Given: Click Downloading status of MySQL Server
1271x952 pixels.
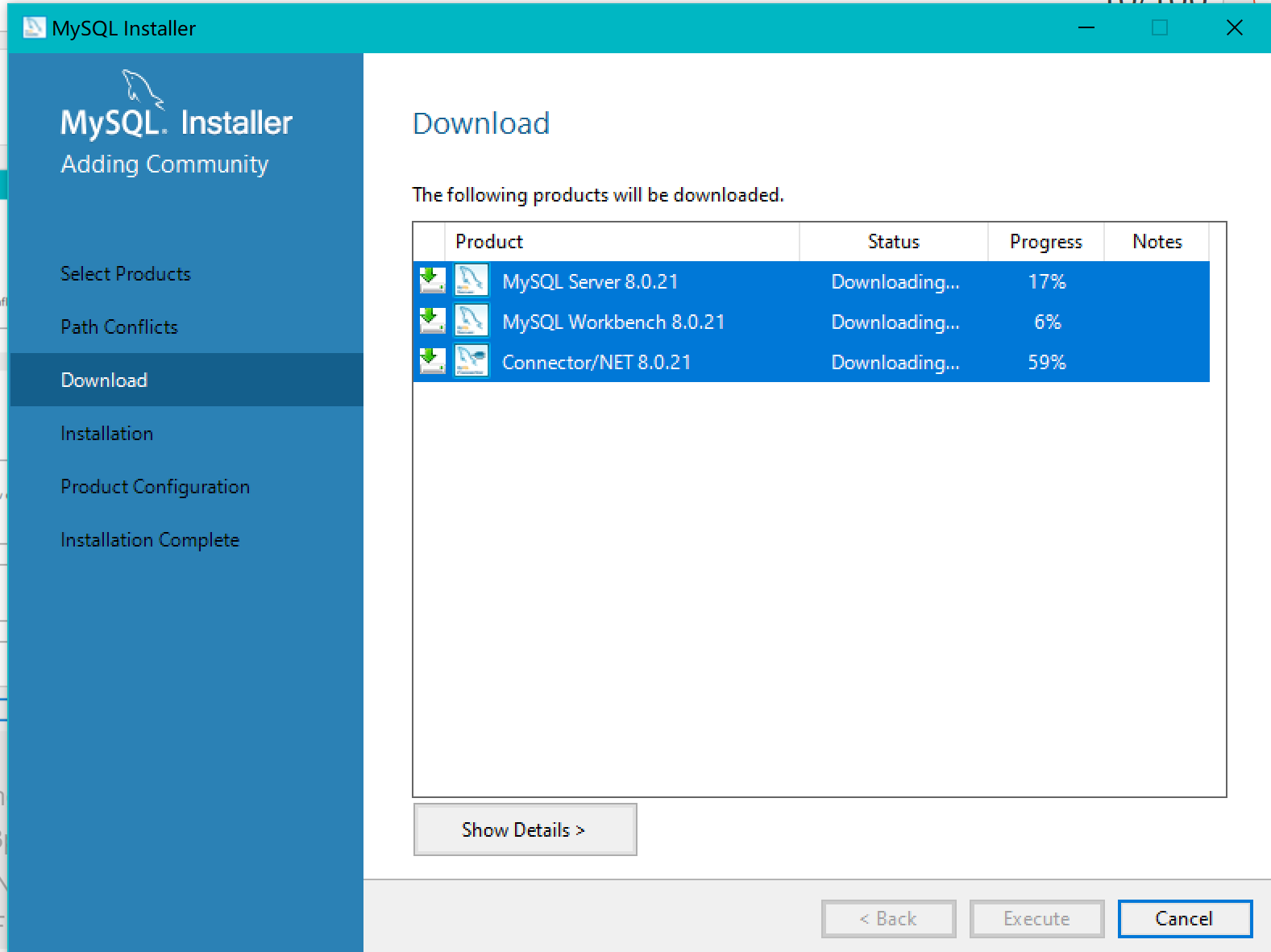Looking at the screenshot, I should [895, 282].
